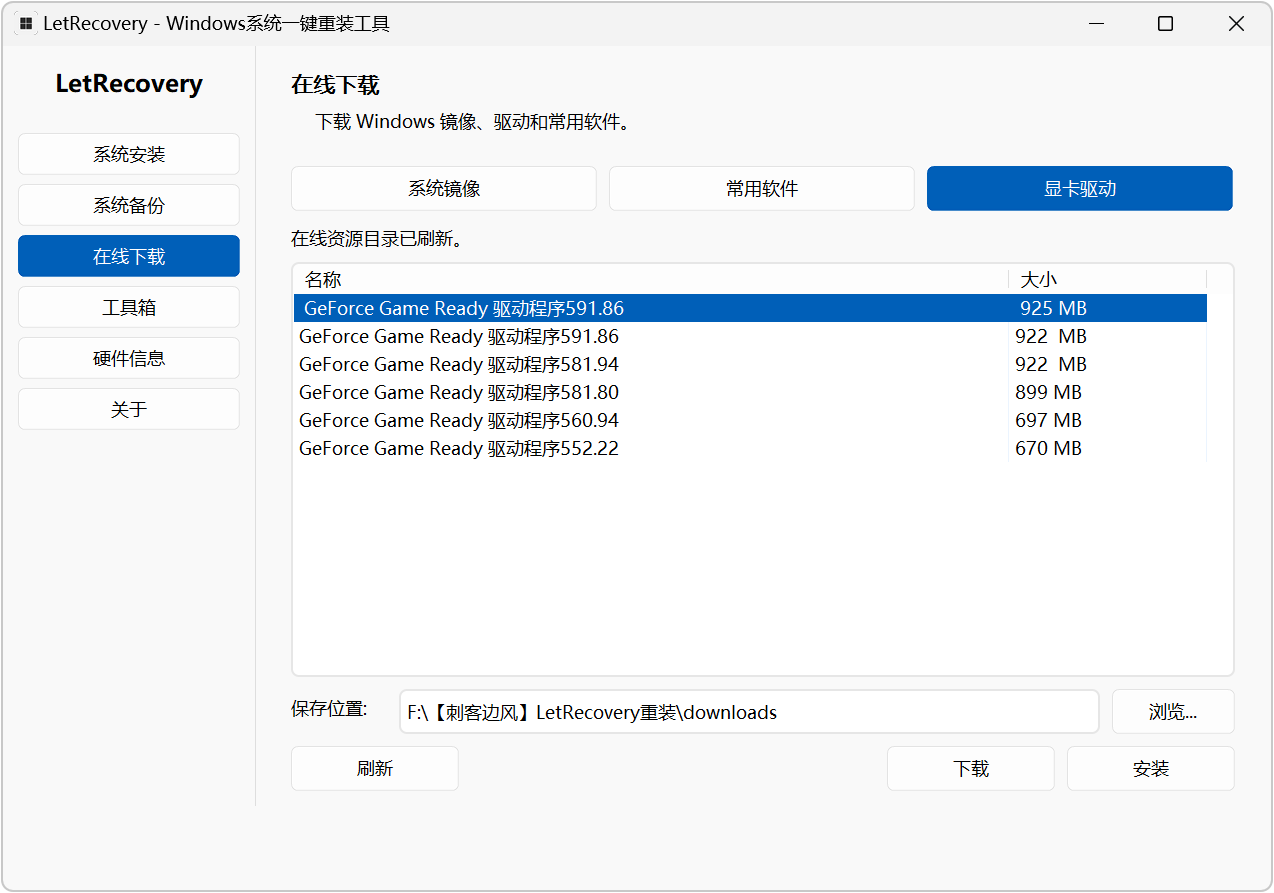Open the 系统安装 sidebar page
The width and height of the screenshot is (1274, 893).
tap(129, 154)
